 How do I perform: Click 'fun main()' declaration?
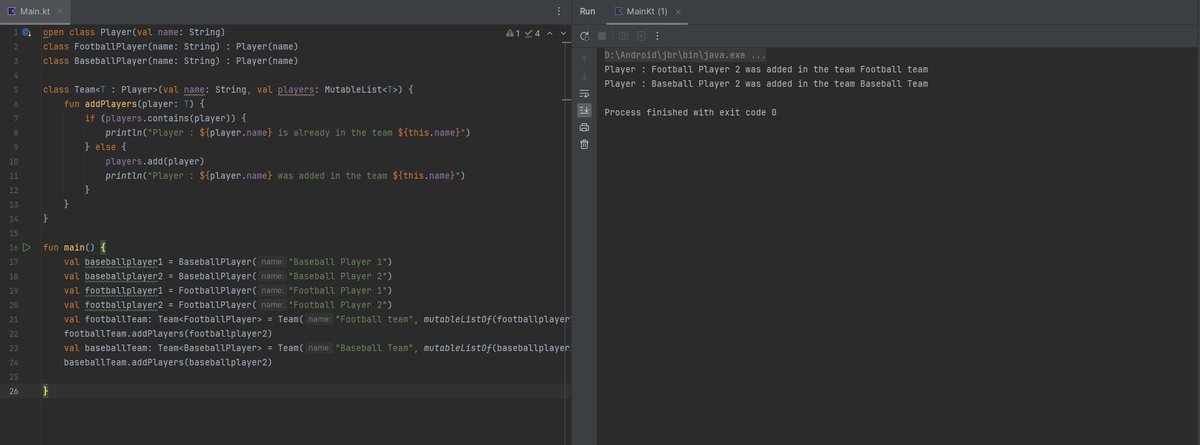coord(70,246)
